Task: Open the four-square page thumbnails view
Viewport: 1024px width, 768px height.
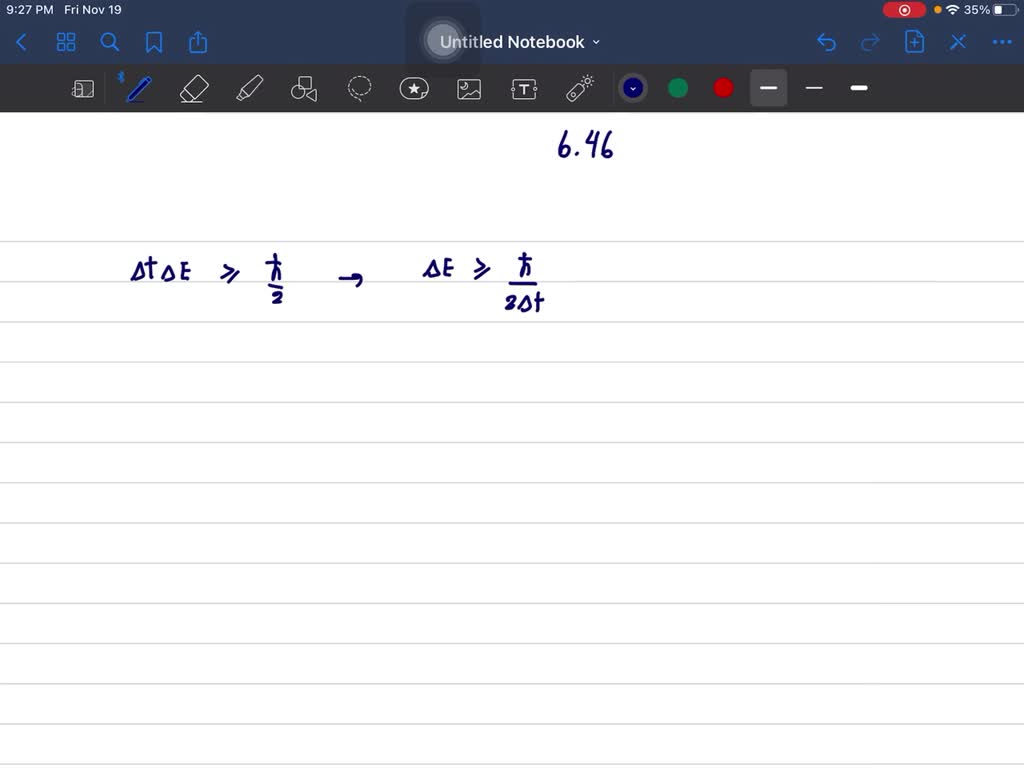Action: tap(66, 42)
